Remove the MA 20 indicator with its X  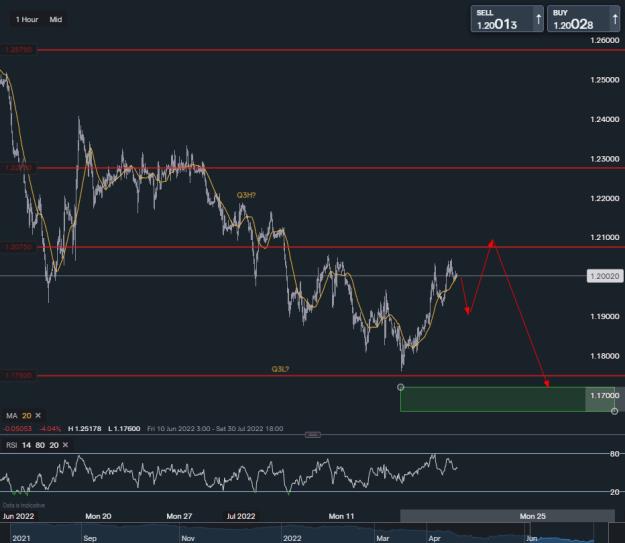pyautogui.click(x=38, y=415)
